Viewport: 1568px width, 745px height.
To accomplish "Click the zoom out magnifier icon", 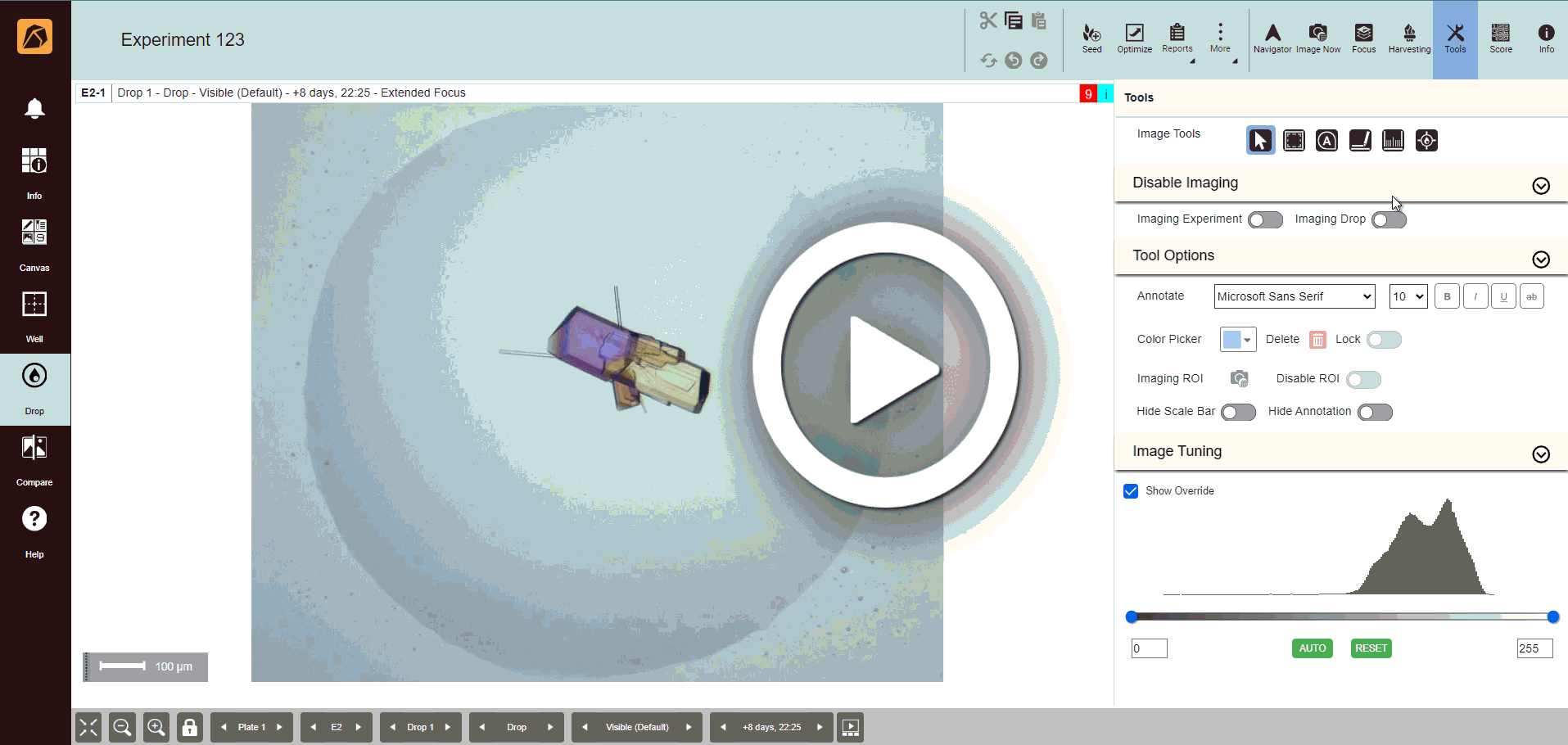I will point(123,727).
